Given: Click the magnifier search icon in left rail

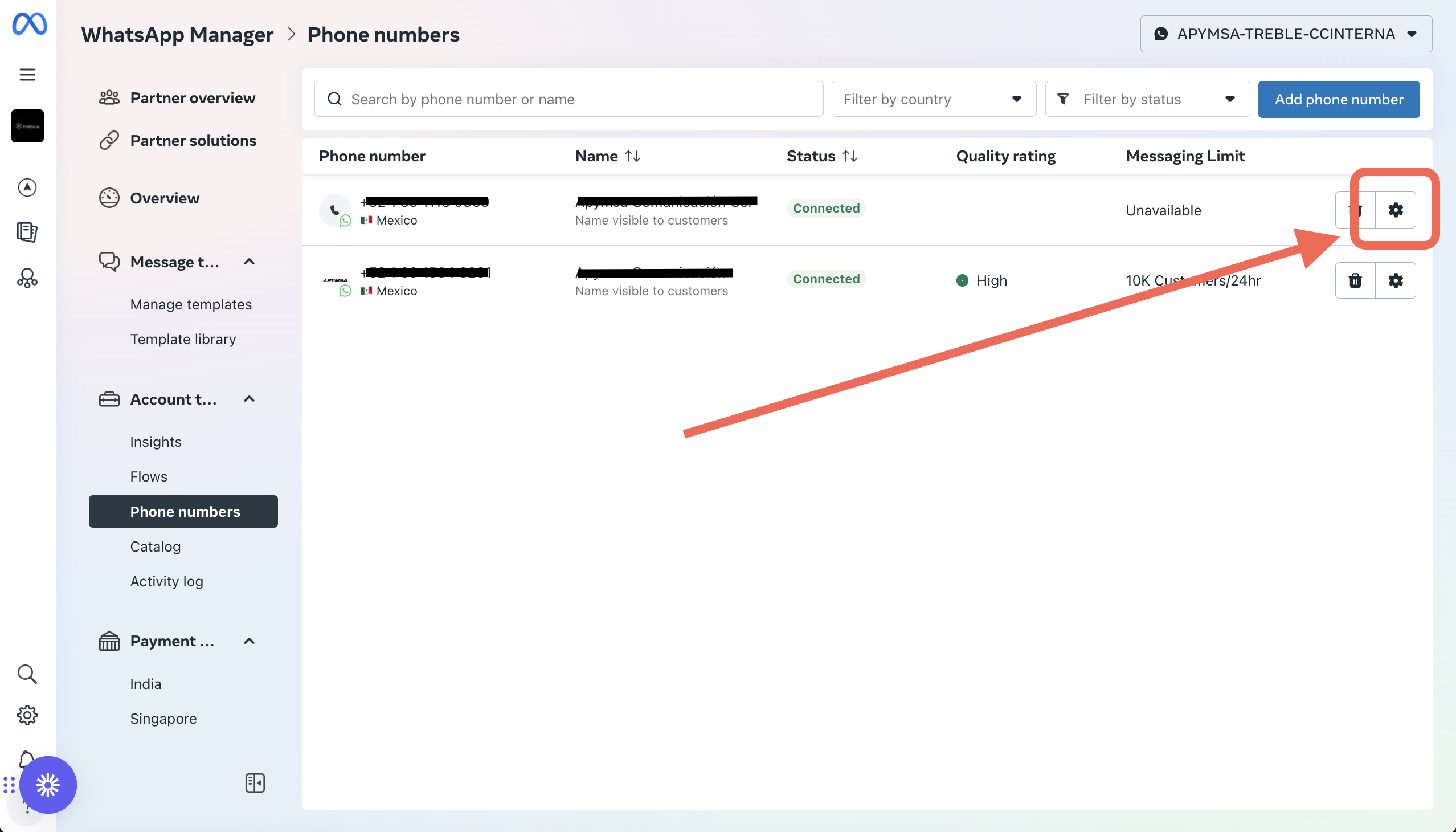Looking at the screenshot, I should click(27, 674).
